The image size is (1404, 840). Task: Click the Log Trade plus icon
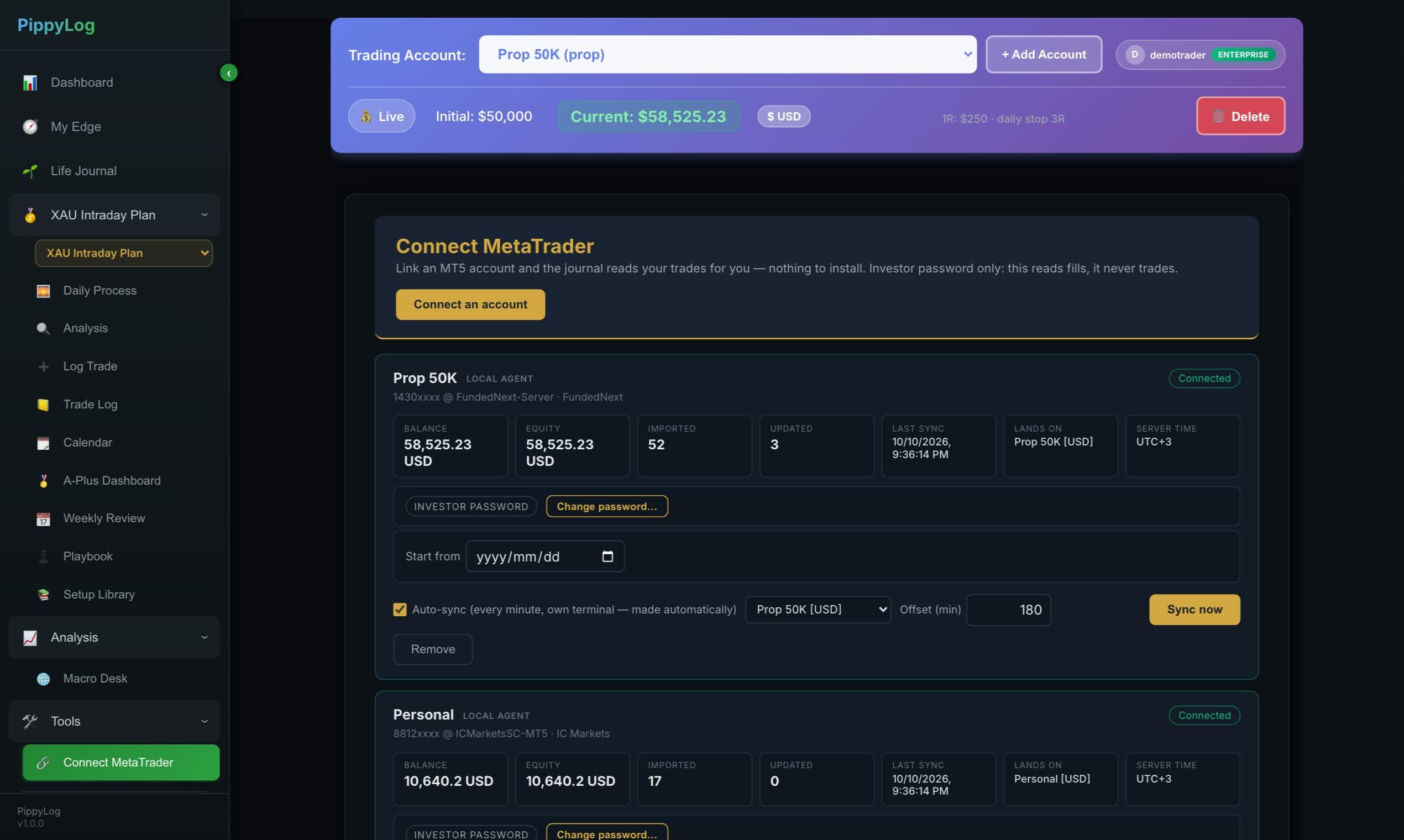[x=43, y=367]
